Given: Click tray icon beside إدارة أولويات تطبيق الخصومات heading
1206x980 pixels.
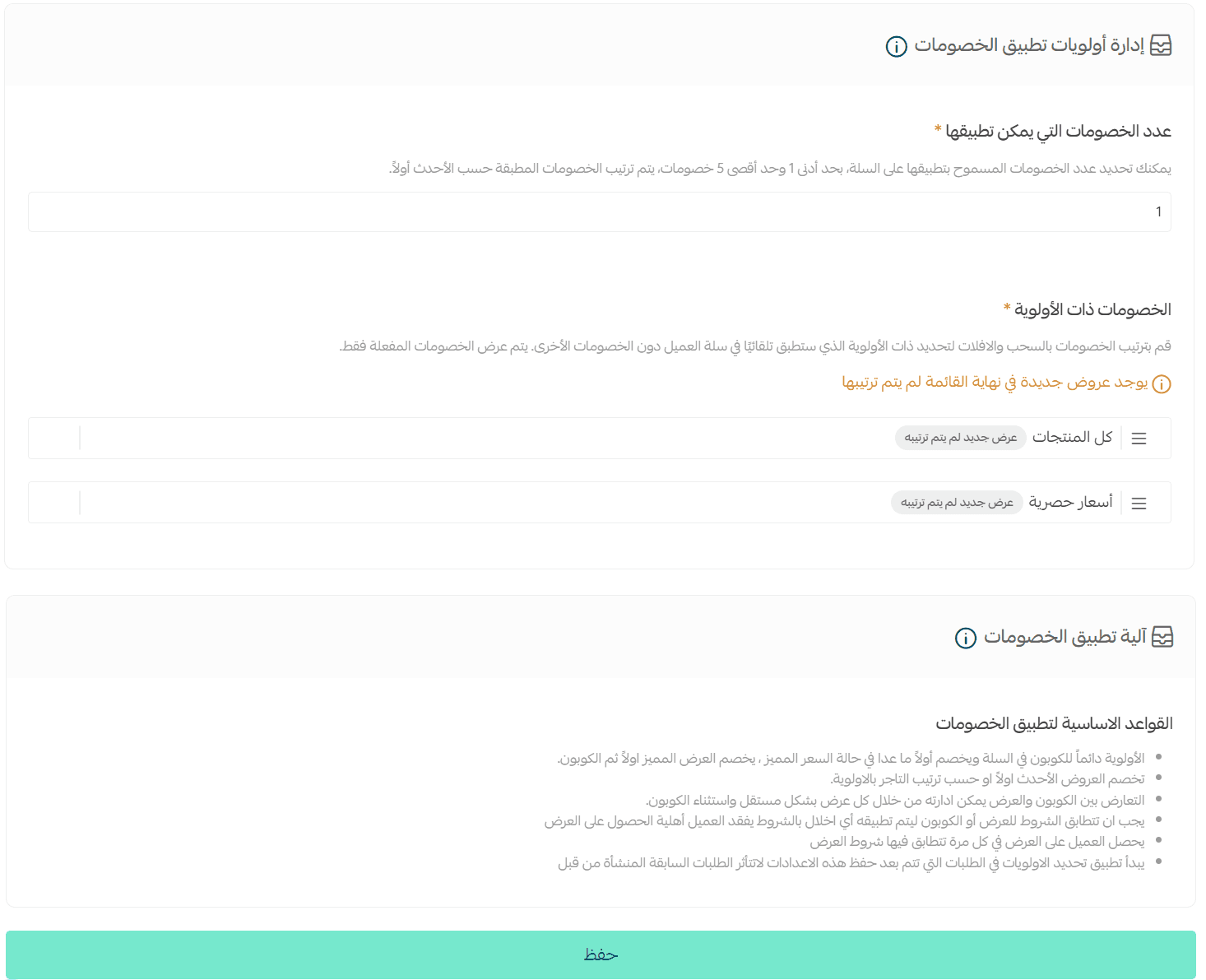Looking at the screenshot, I should [1161, 45].
